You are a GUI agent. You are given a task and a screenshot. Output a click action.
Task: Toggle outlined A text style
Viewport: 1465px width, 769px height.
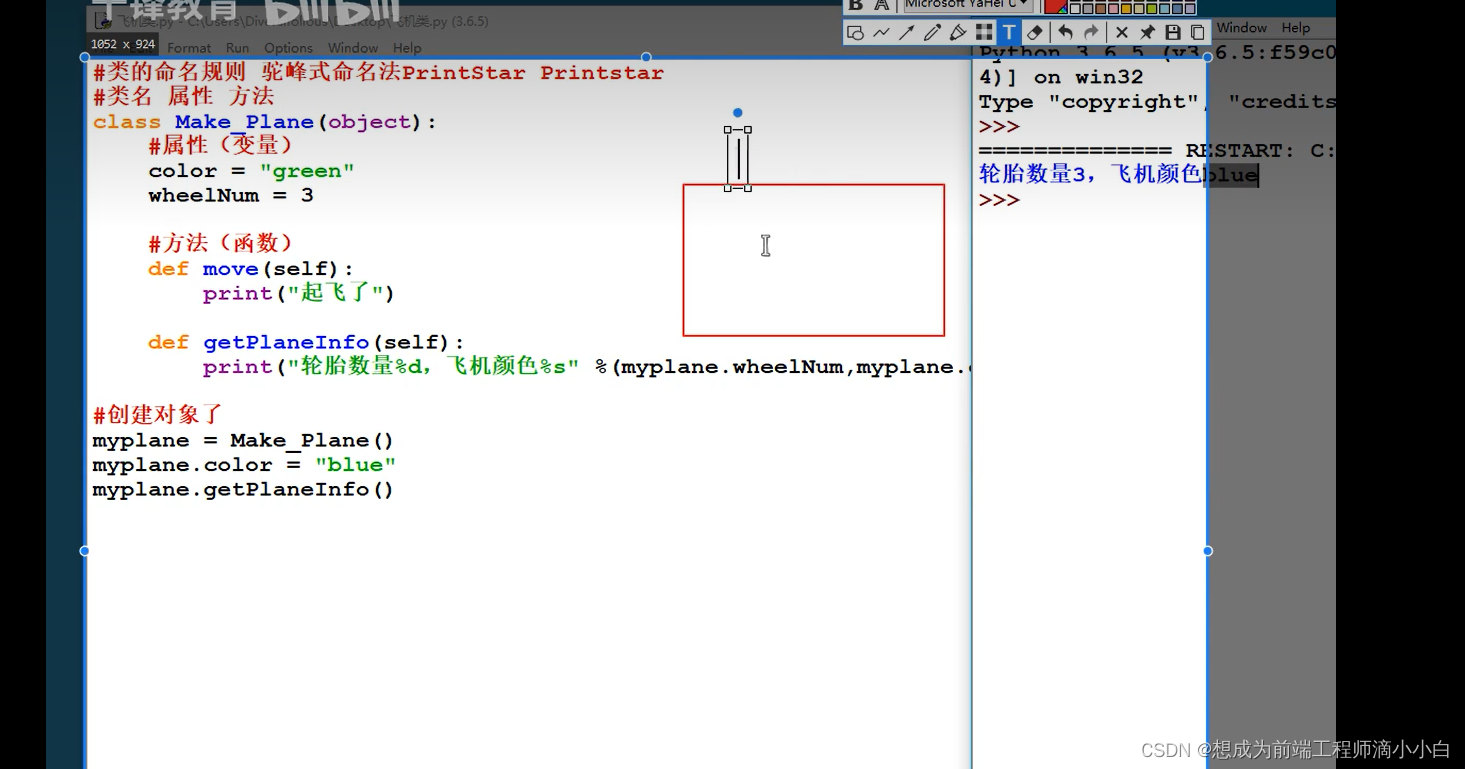point(881,5)
